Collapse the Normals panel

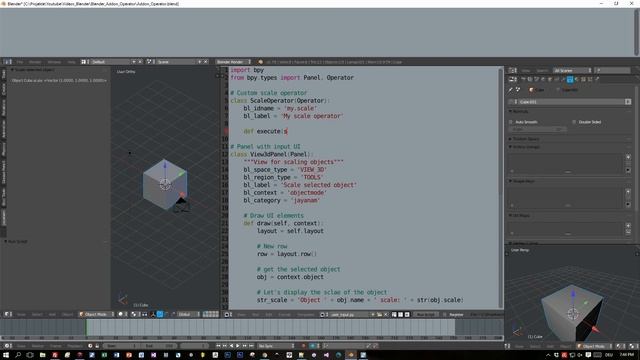coord(519,111)
